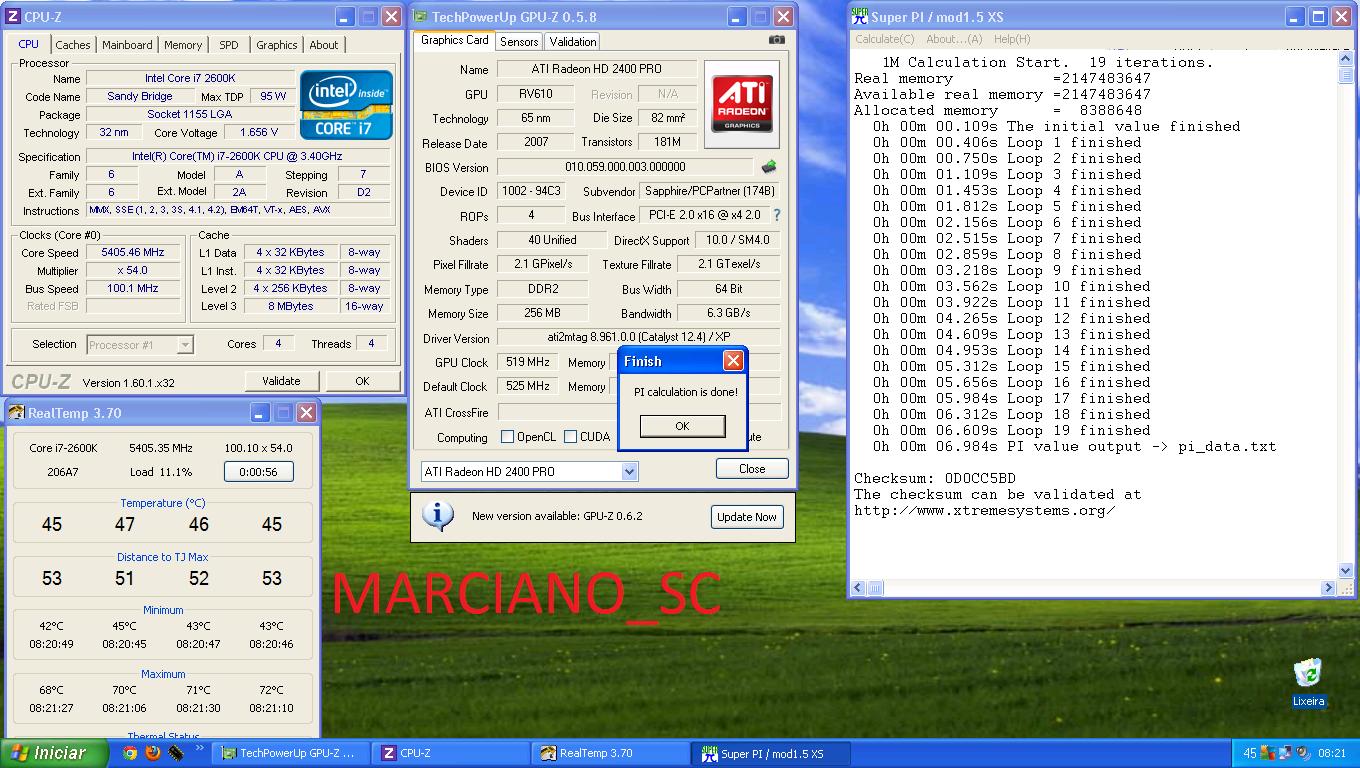
Task: Open the Lixeira recycle bin on the desktop
Action: [1308, 683]
